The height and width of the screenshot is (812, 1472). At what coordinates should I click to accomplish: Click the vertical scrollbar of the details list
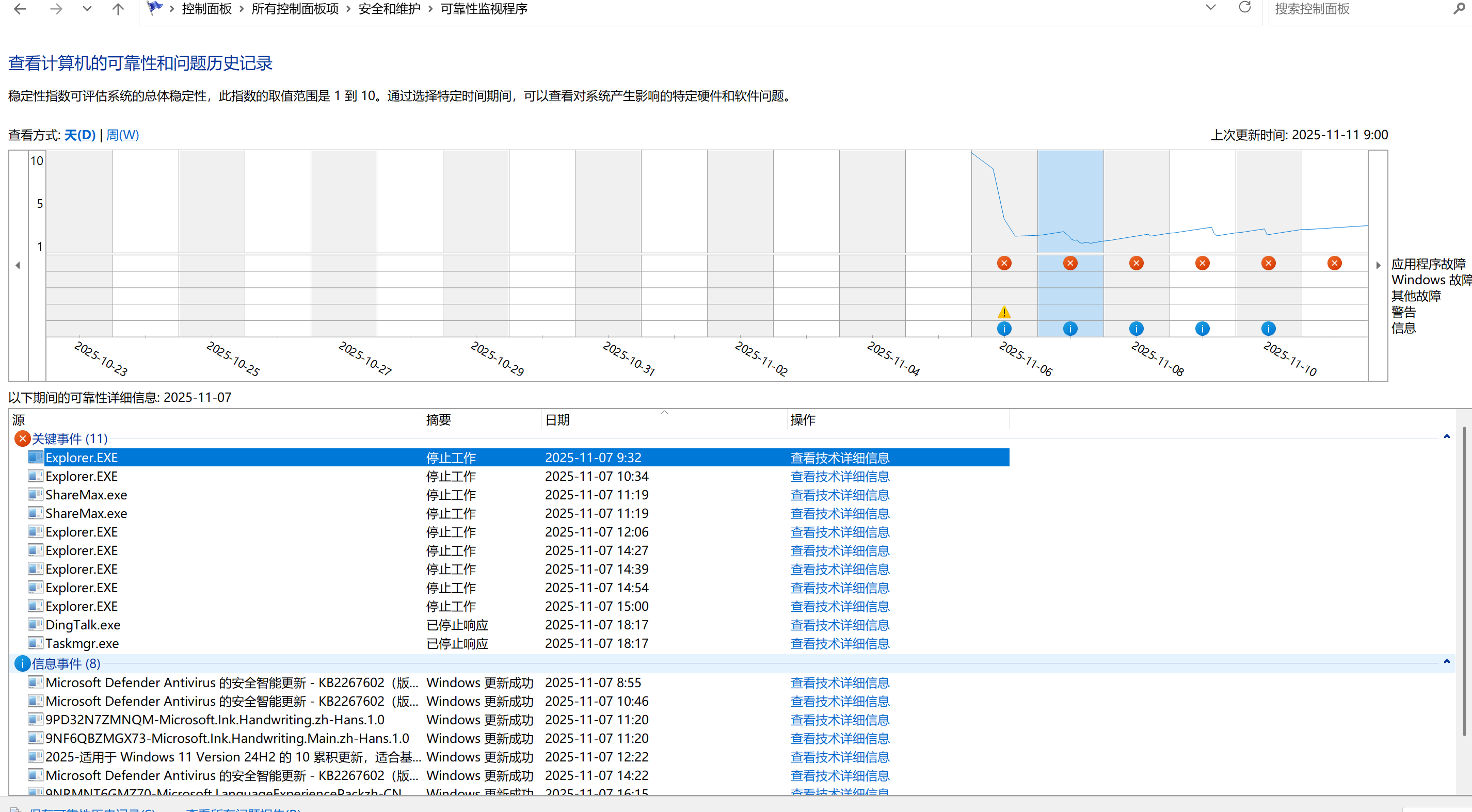(1464, 581)
